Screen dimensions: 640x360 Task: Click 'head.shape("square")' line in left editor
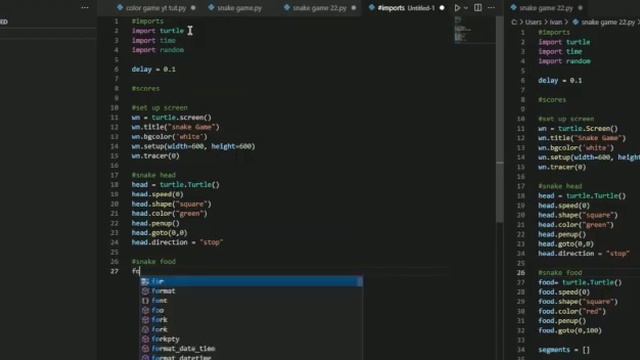[171, 204]
